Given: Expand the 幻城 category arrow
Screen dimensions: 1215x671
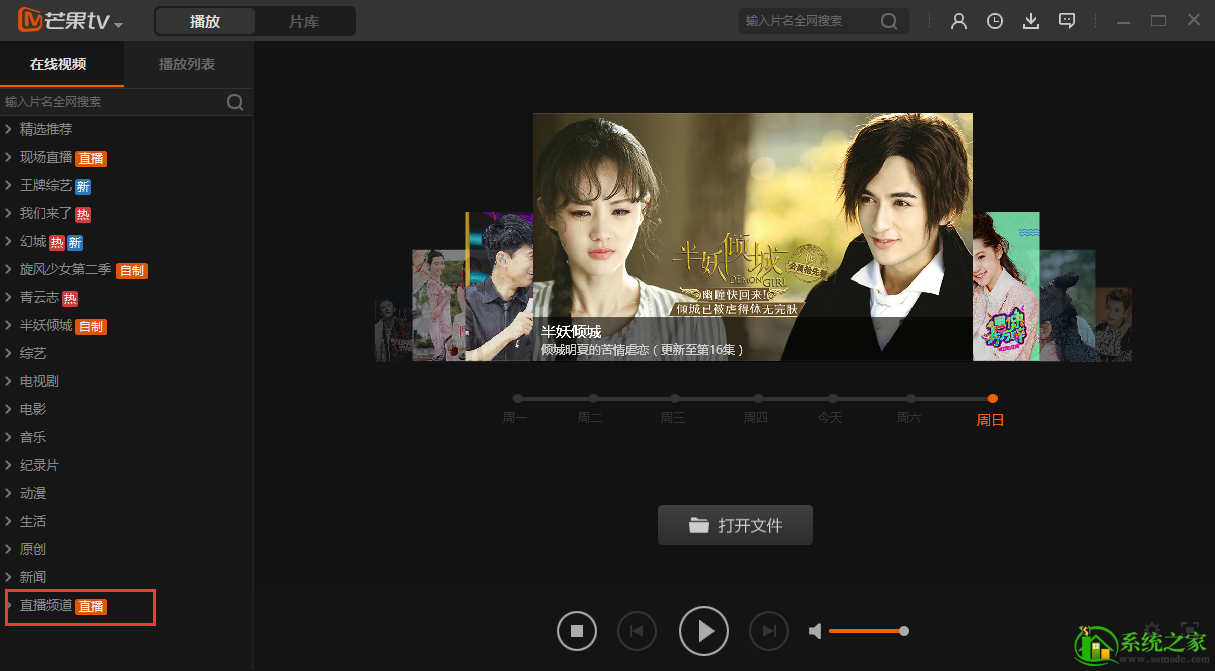Looking at the screenshot, I should [x=8, y=241].
